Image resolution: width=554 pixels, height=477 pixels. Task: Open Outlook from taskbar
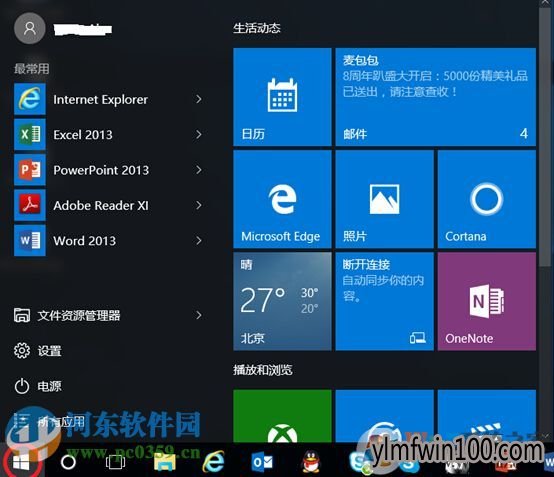coord(263,462)
